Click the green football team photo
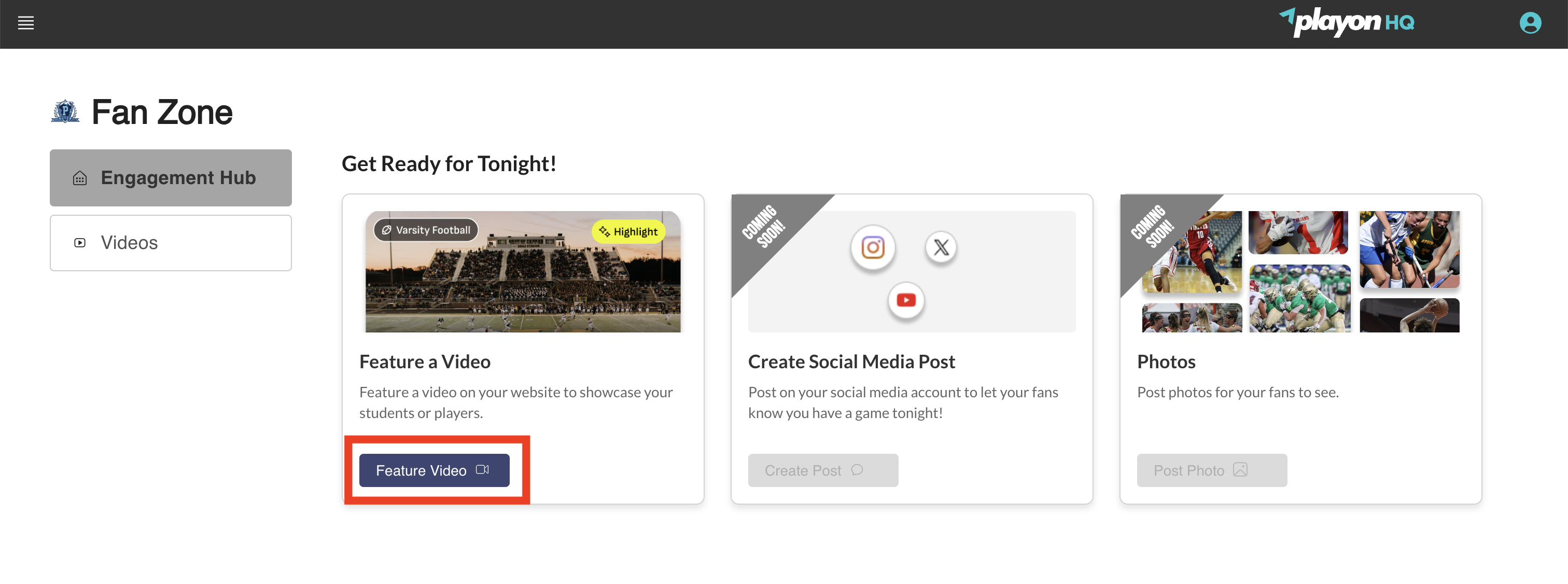This screenshot has width=1568, height=584. pos(1299,298)
